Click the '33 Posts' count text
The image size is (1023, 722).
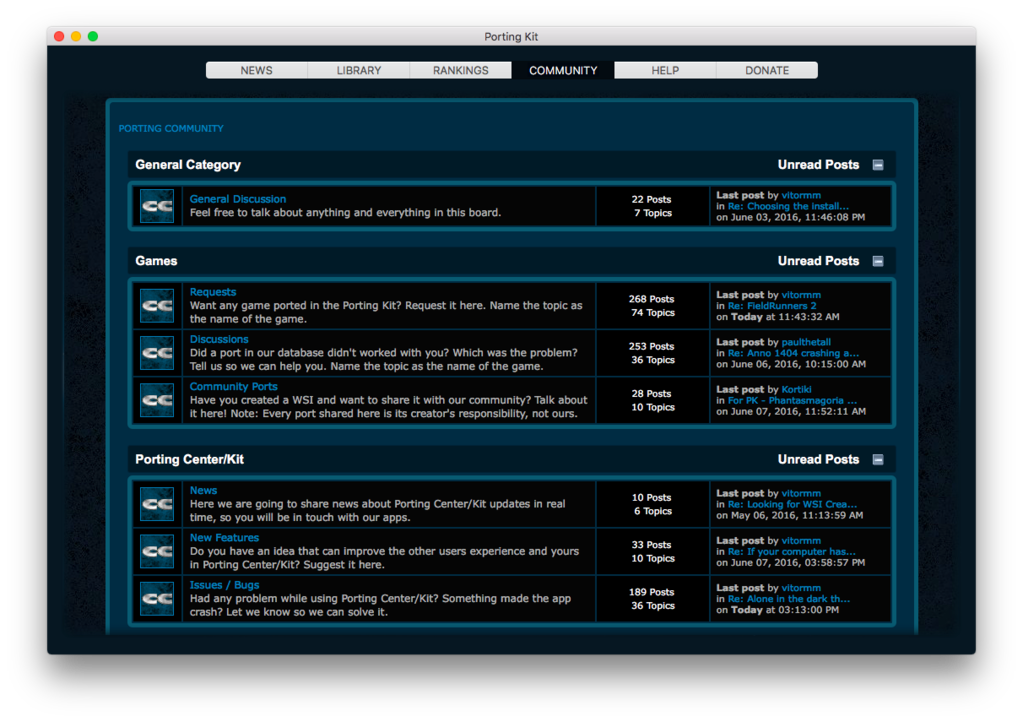click(x=651, y=545)
